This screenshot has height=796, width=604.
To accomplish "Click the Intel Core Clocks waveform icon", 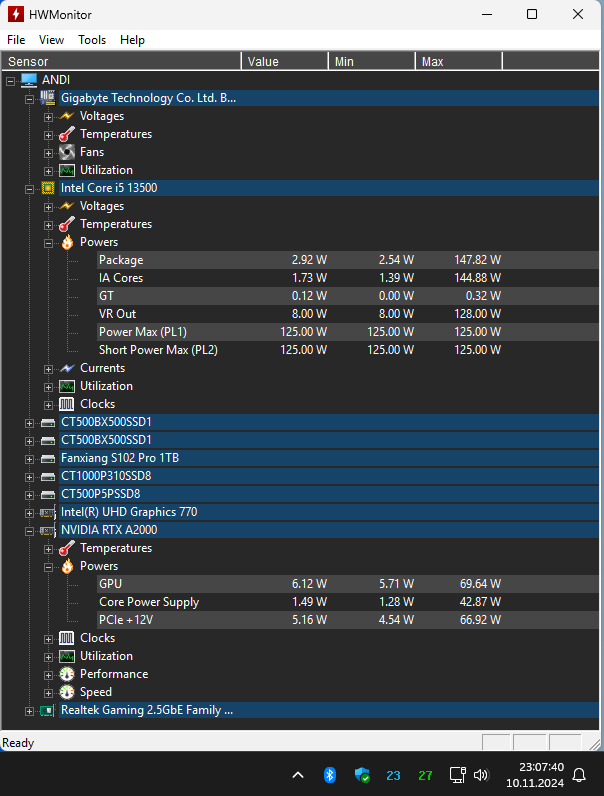I will point(66,404).
